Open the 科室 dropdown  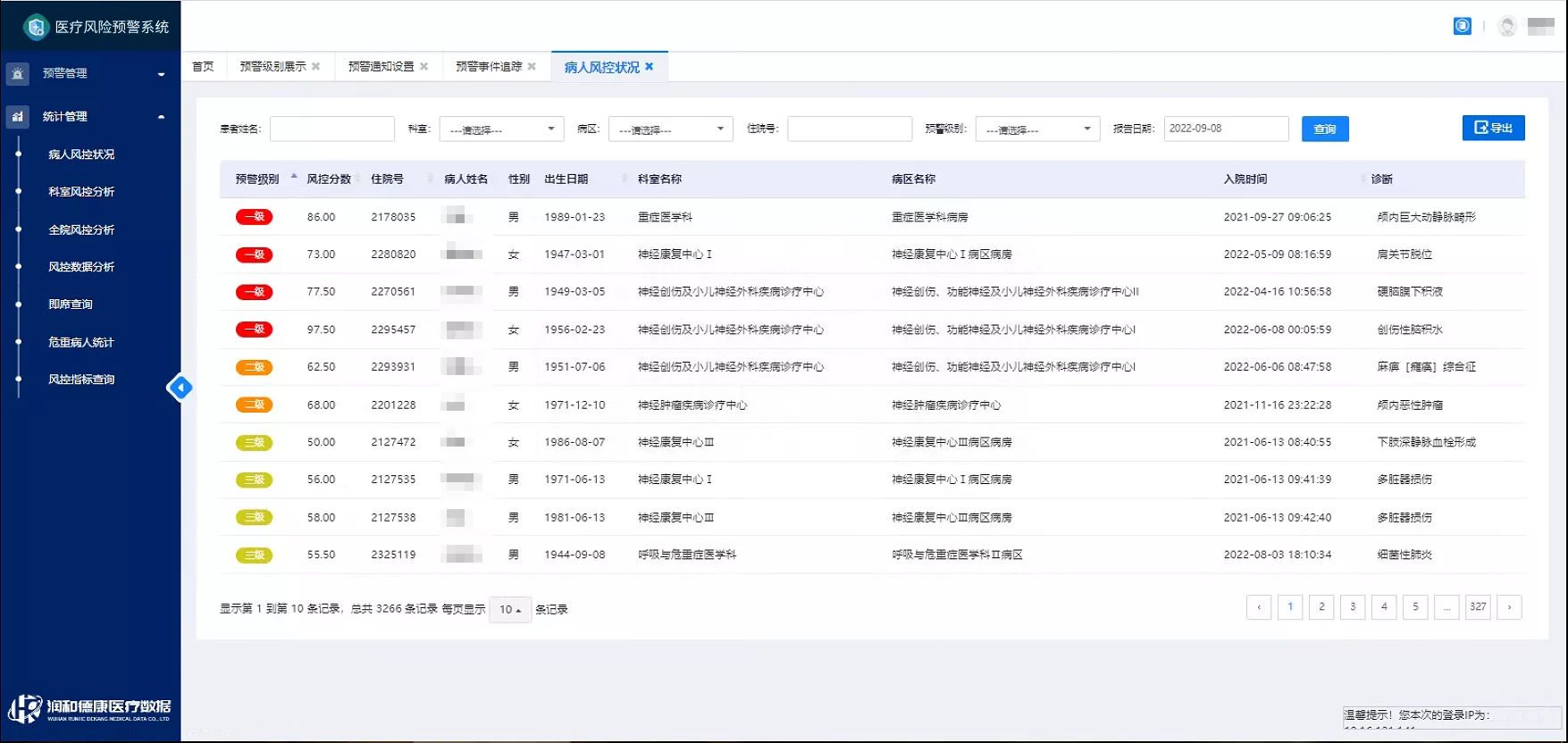(x=501, y=129)
